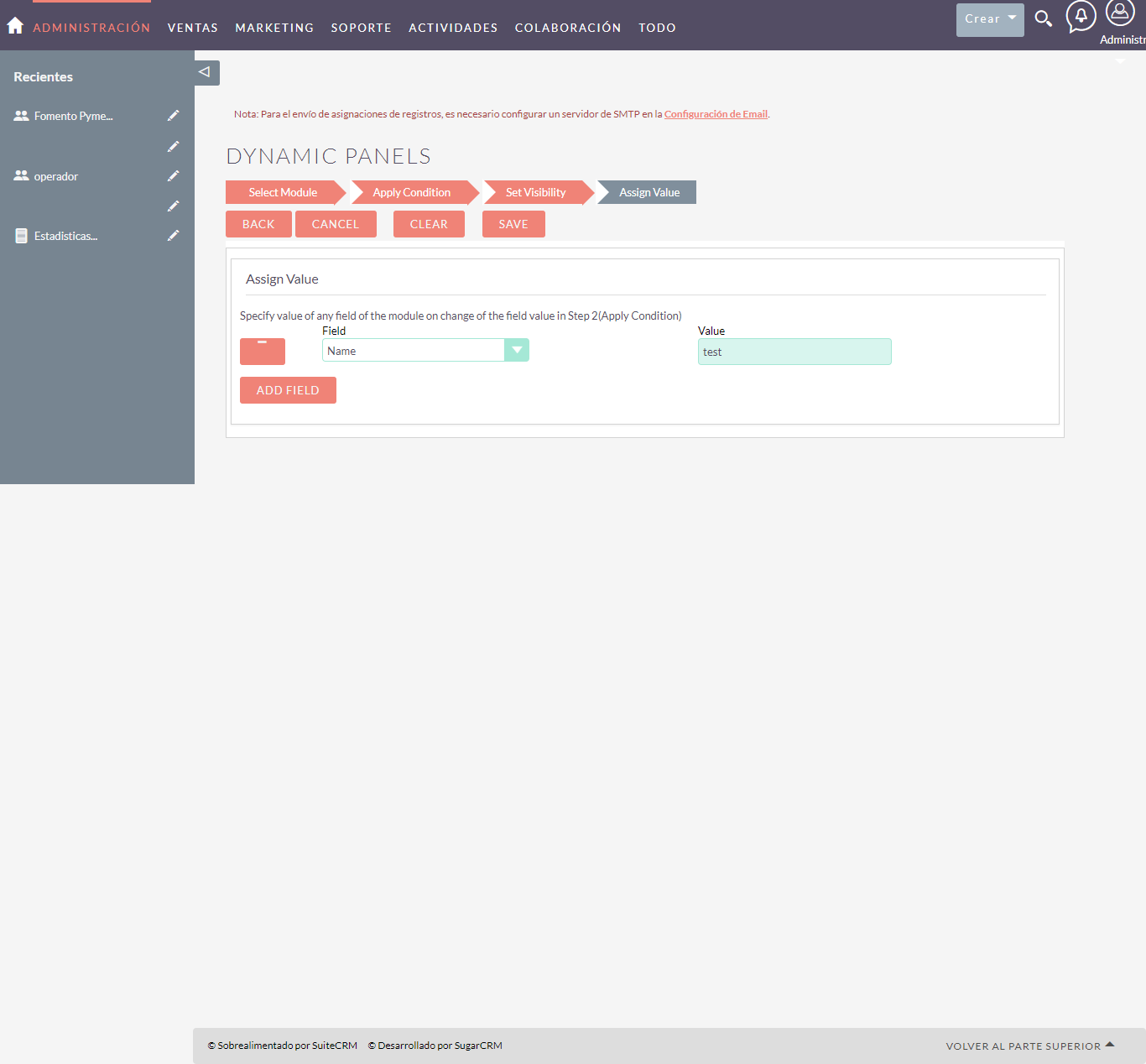The height and width of the screenshot is (1064, 1146).
Task: Open the SOPORTE menu
Action: 361,28
